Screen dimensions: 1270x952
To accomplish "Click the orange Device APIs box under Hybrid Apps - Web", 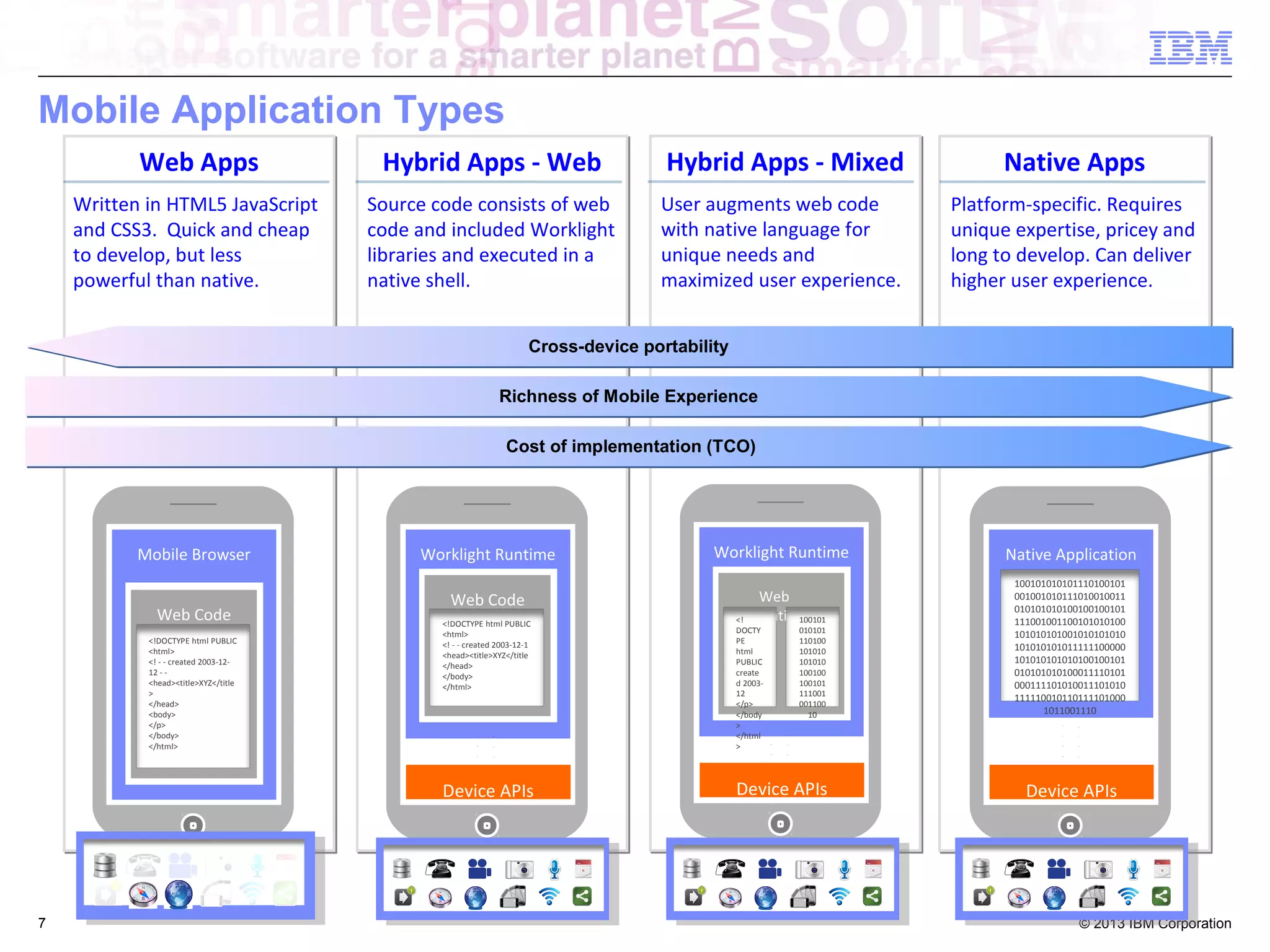I will 488,782.
